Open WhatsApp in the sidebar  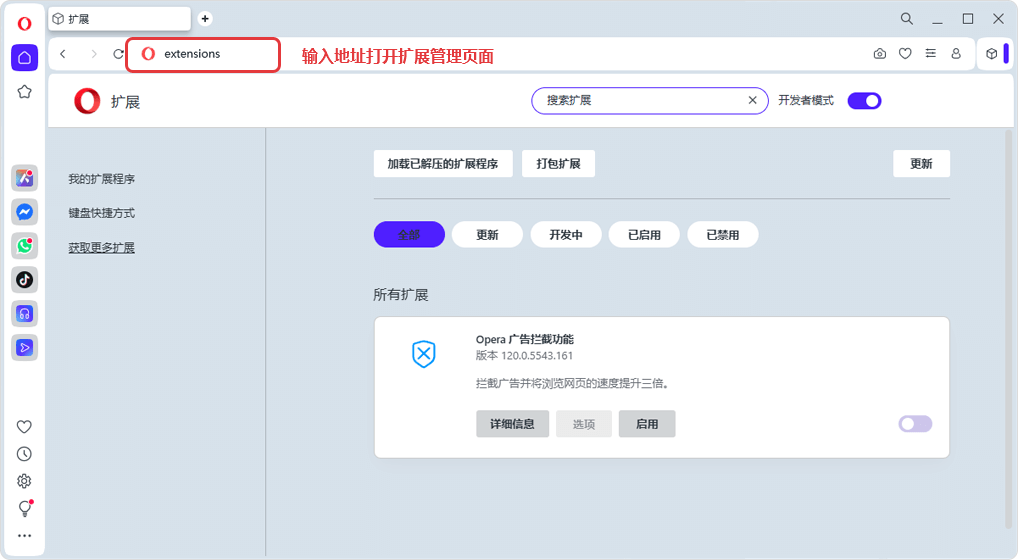24,246
